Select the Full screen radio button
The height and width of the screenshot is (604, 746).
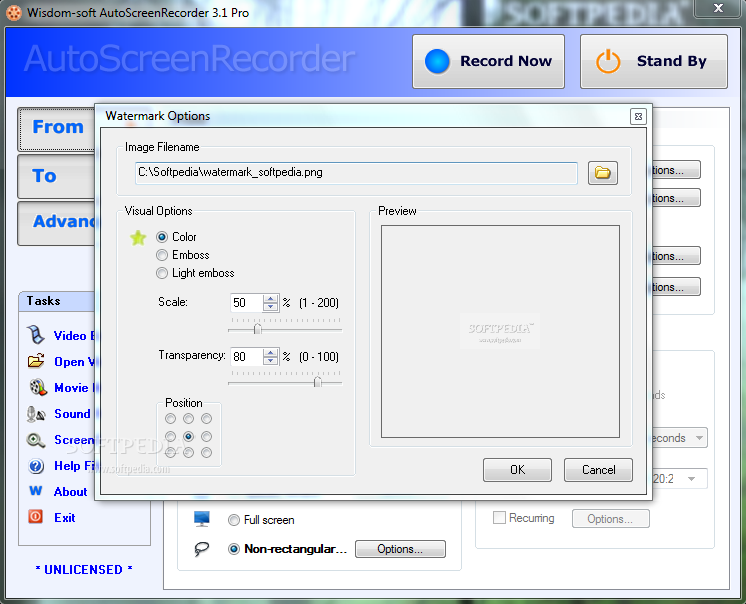[x=234, y=520]
